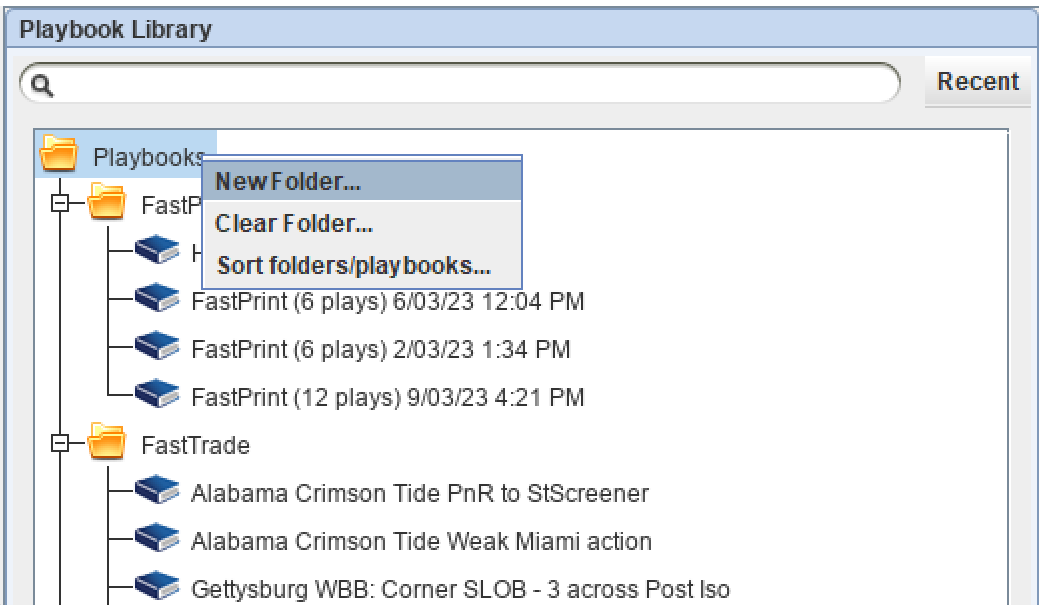Click the FastTrade folder icon
This screenshot has height=605, width=1048.
105,445
